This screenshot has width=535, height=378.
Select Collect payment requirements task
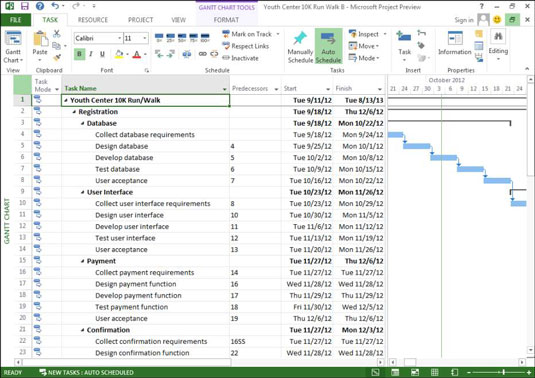click(145, 273)
